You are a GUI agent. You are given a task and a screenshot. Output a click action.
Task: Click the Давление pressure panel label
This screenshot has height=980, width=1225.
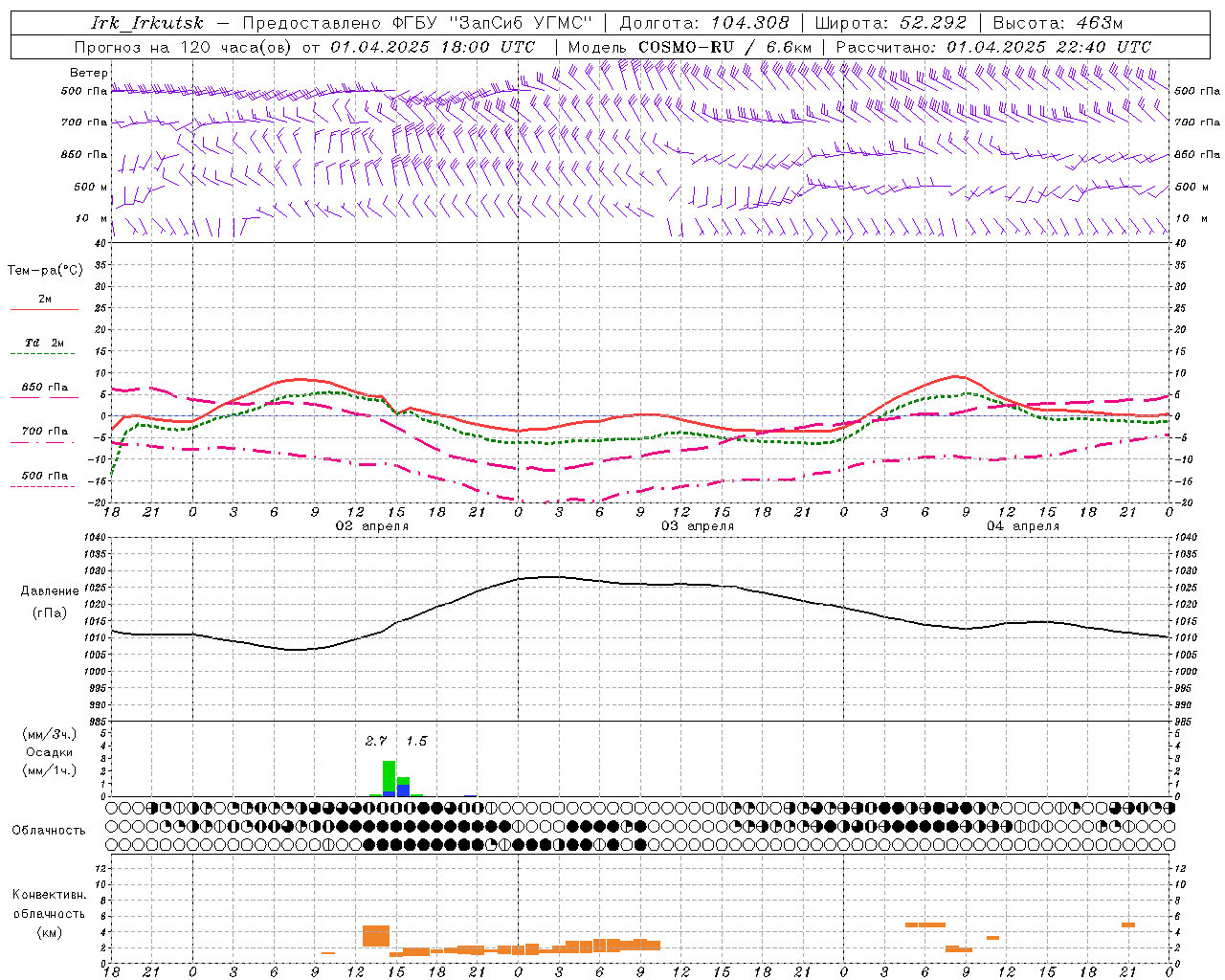click(50, 591)
